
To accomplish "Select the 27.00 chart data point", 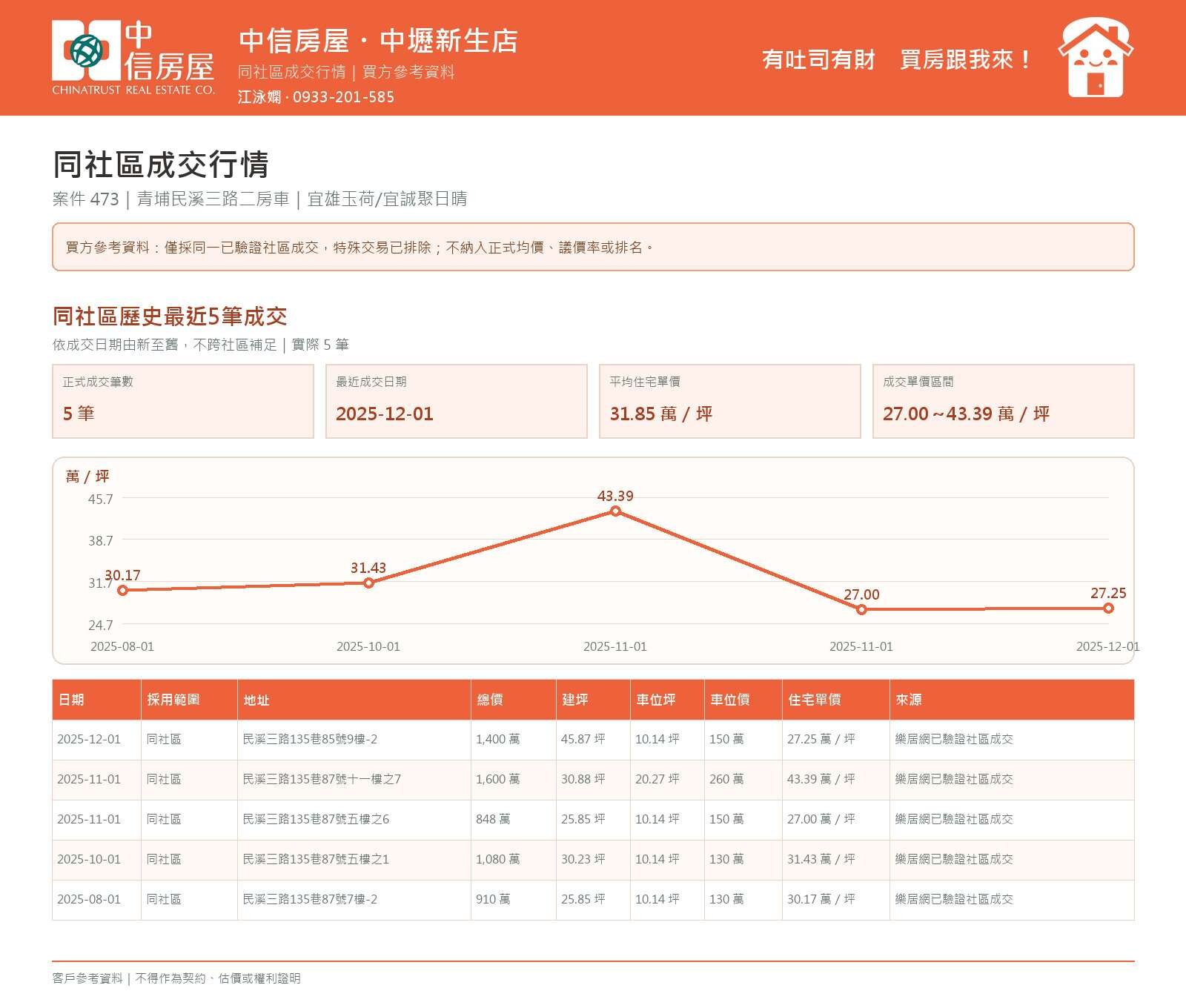I will pos(861,609).
